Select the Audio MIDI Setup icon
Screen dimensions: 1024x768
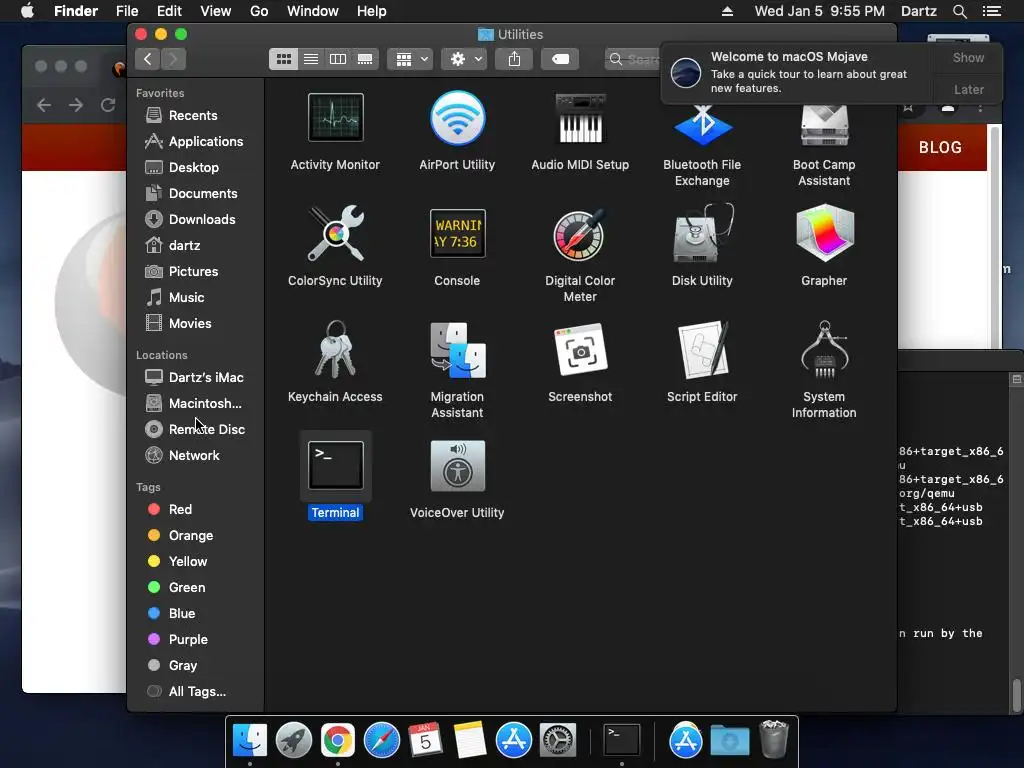pos(580,118)
